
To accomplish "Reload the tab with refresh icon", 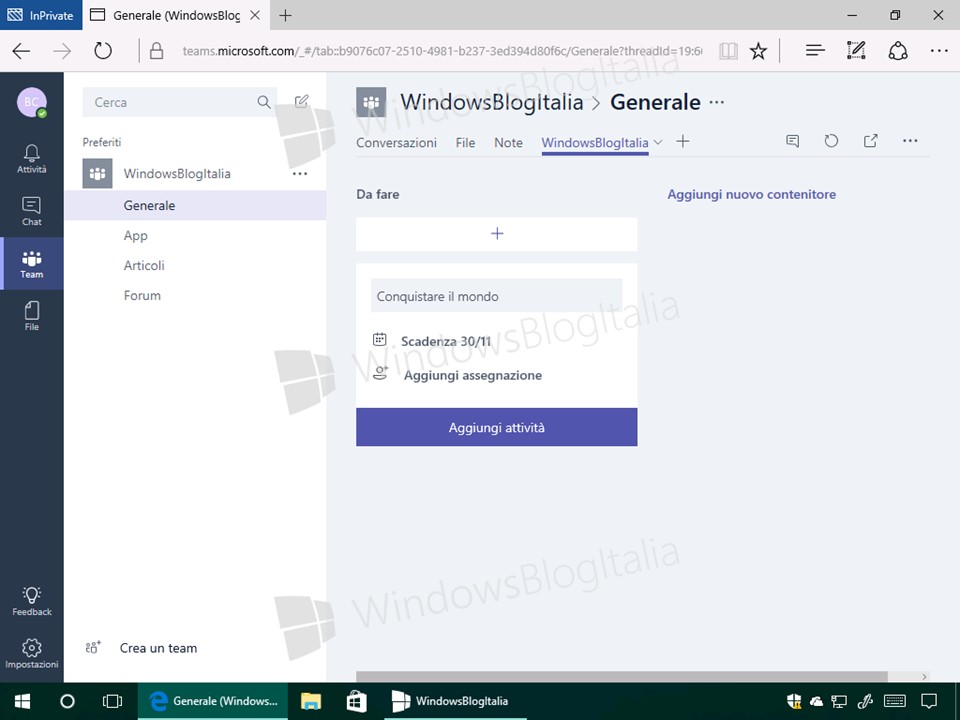I will tap(831, 141).
